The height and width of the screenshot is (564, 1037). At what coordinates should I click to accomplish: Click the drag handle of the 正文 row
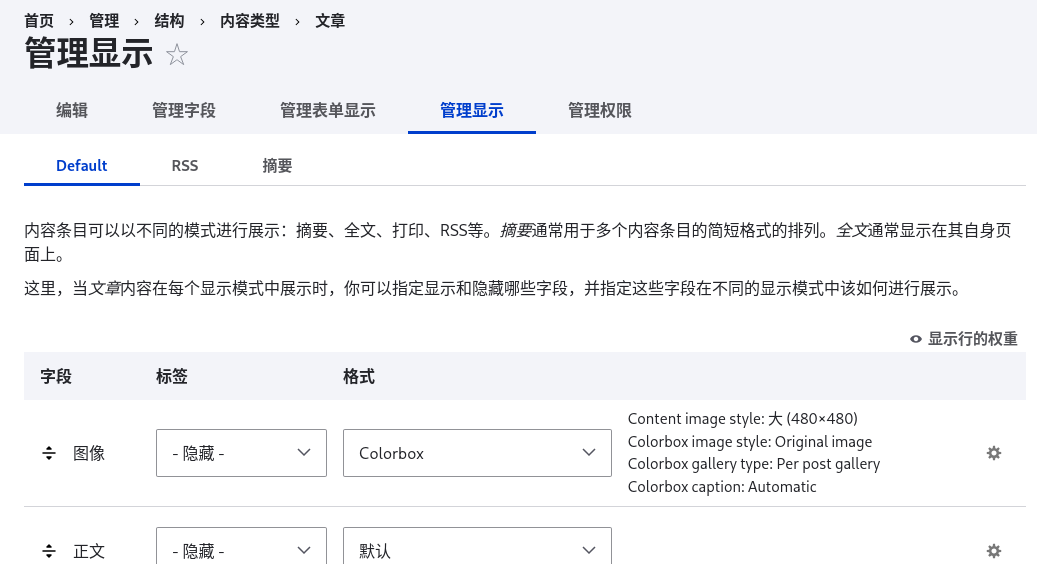pos(49,550)
